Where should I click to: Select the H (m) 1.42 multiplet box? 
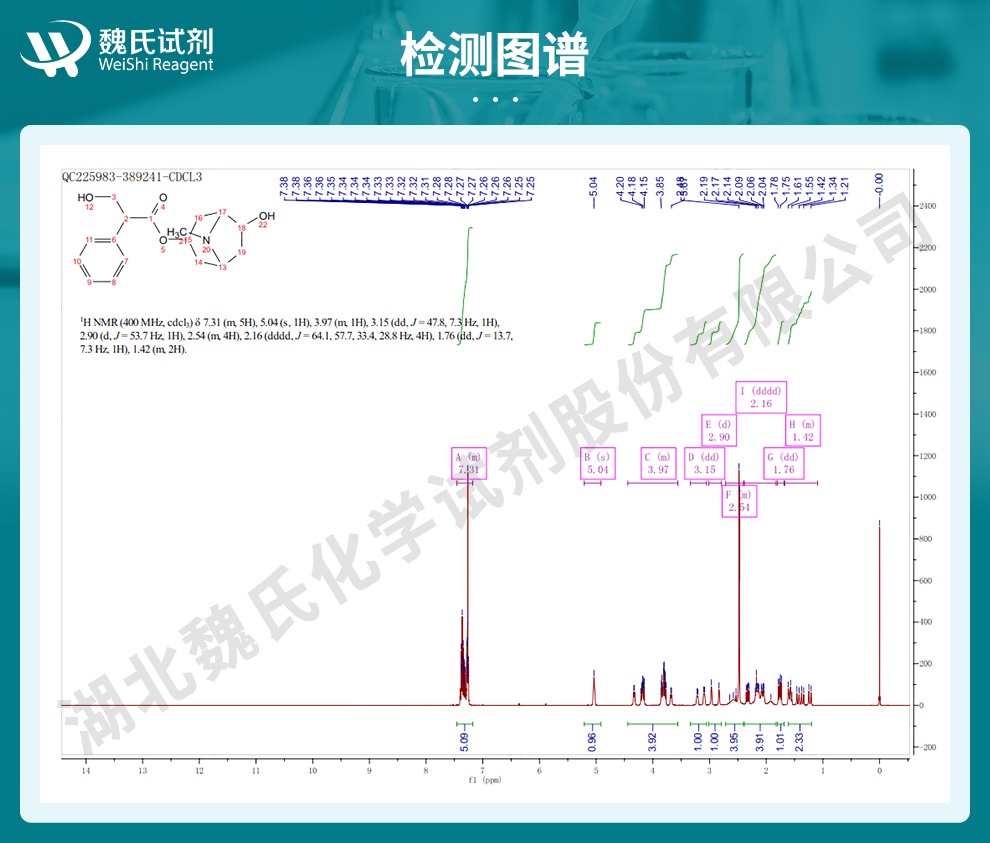[802, 431]
